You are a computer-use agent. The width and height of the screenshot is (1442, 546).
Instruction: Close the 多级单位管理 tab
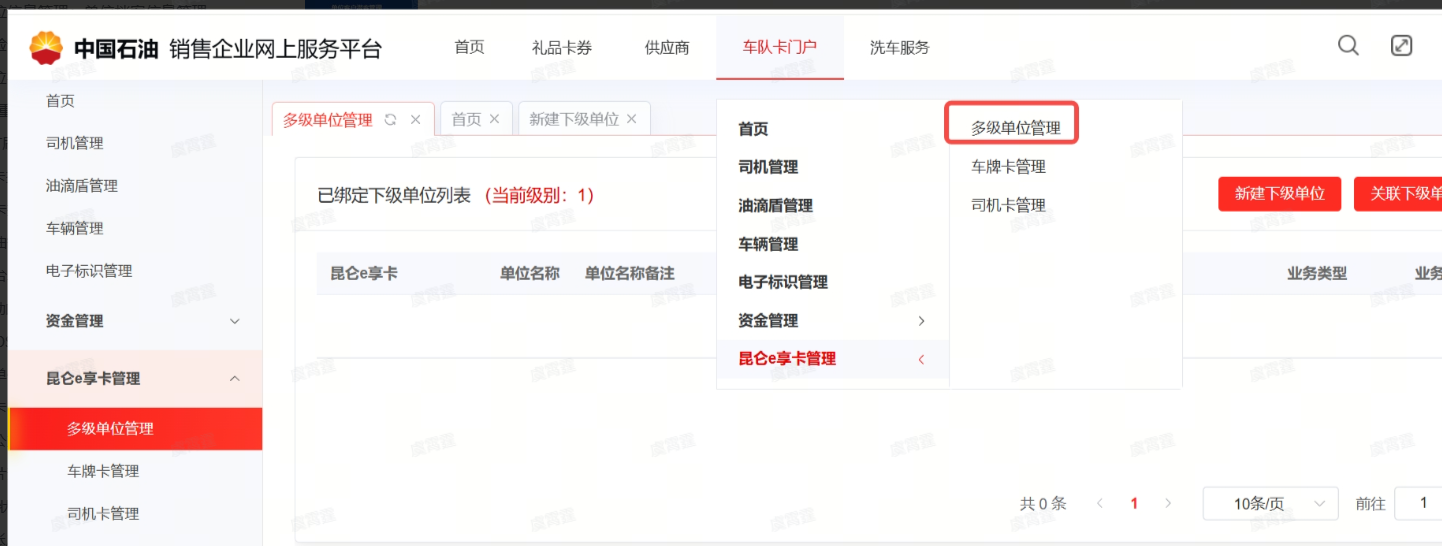(x=416, y=119)
